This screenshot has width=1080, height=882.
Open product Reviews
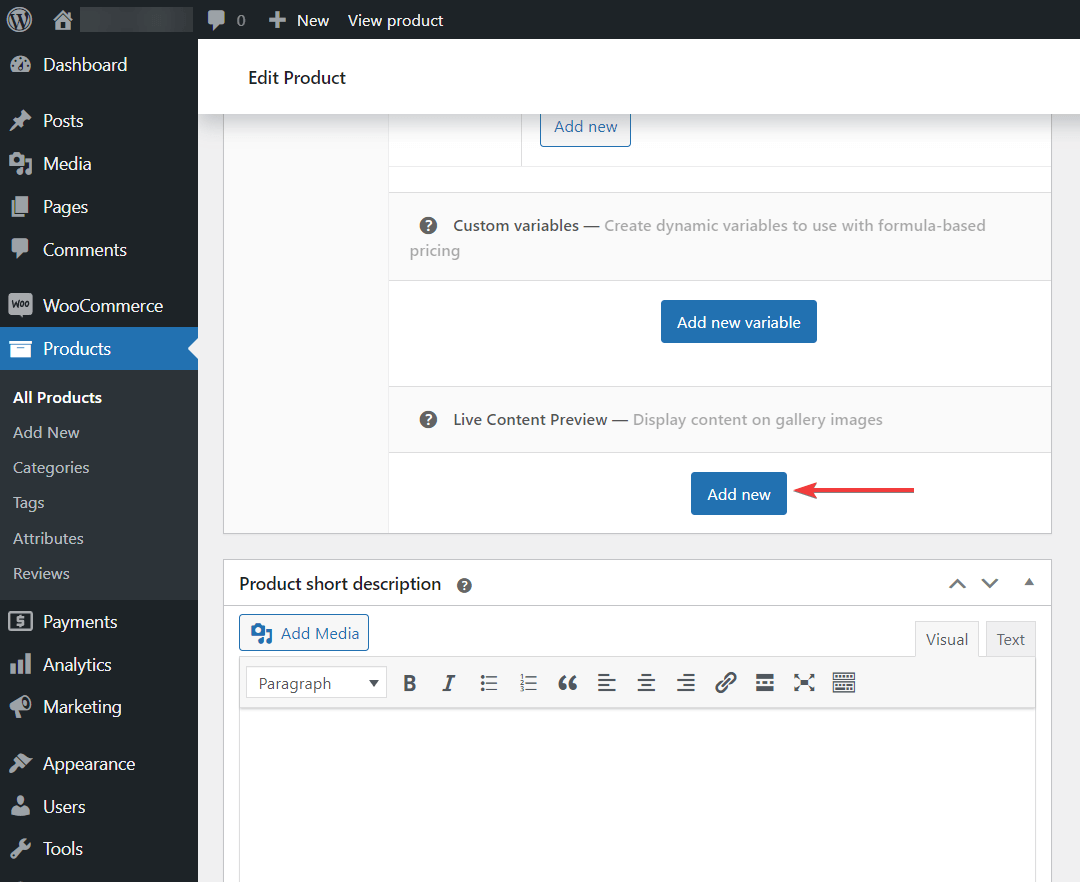click(x=41, y=574)
